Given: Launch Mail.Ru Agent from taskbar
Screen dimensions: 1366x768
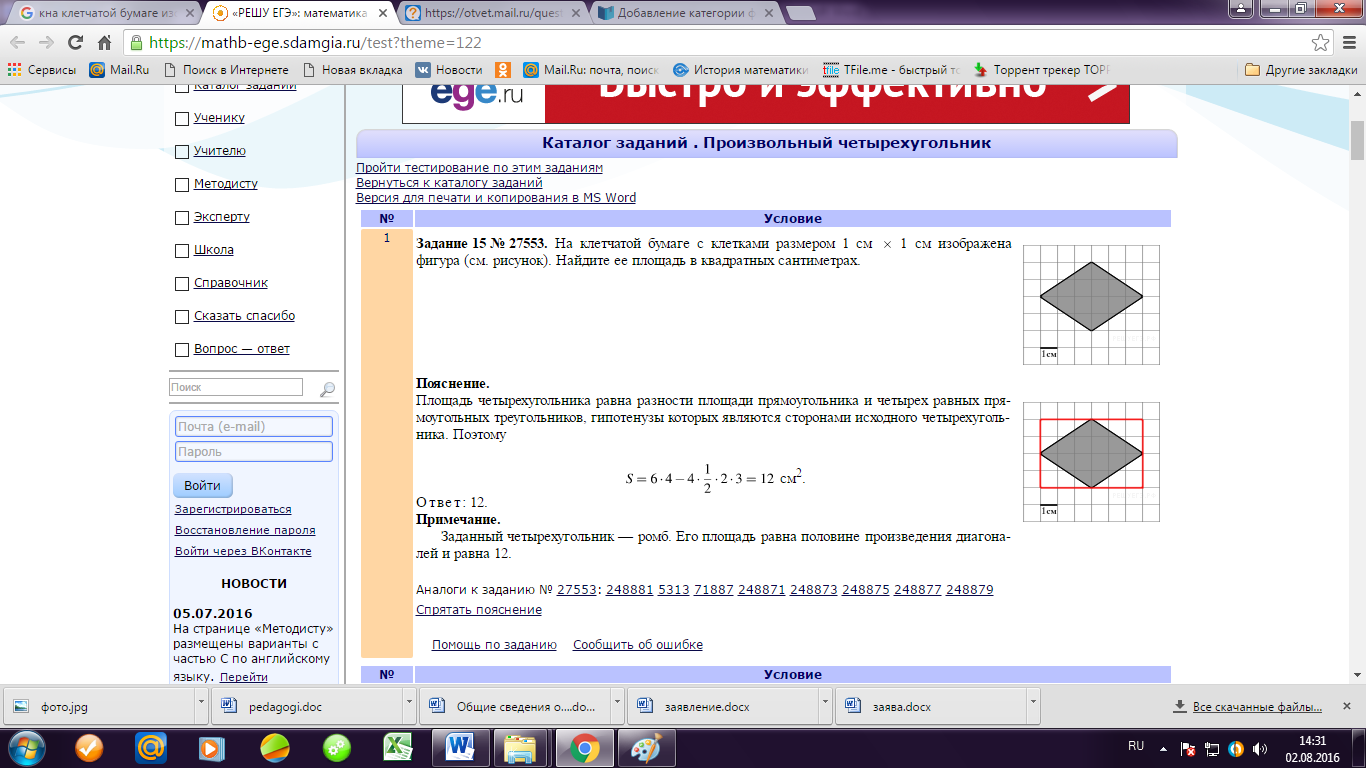Looking at the screenshot, I should (151, 747).
